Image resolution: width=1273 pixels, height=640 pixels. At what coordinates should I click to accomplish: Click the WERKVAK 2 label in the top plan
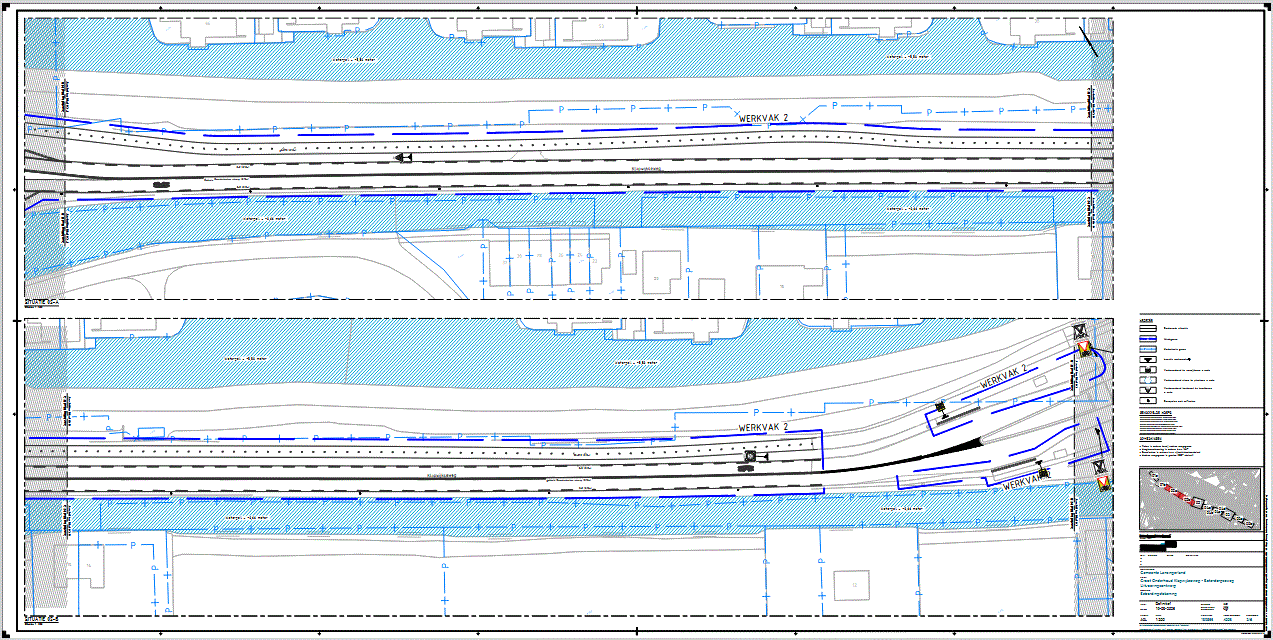[764, 118]
